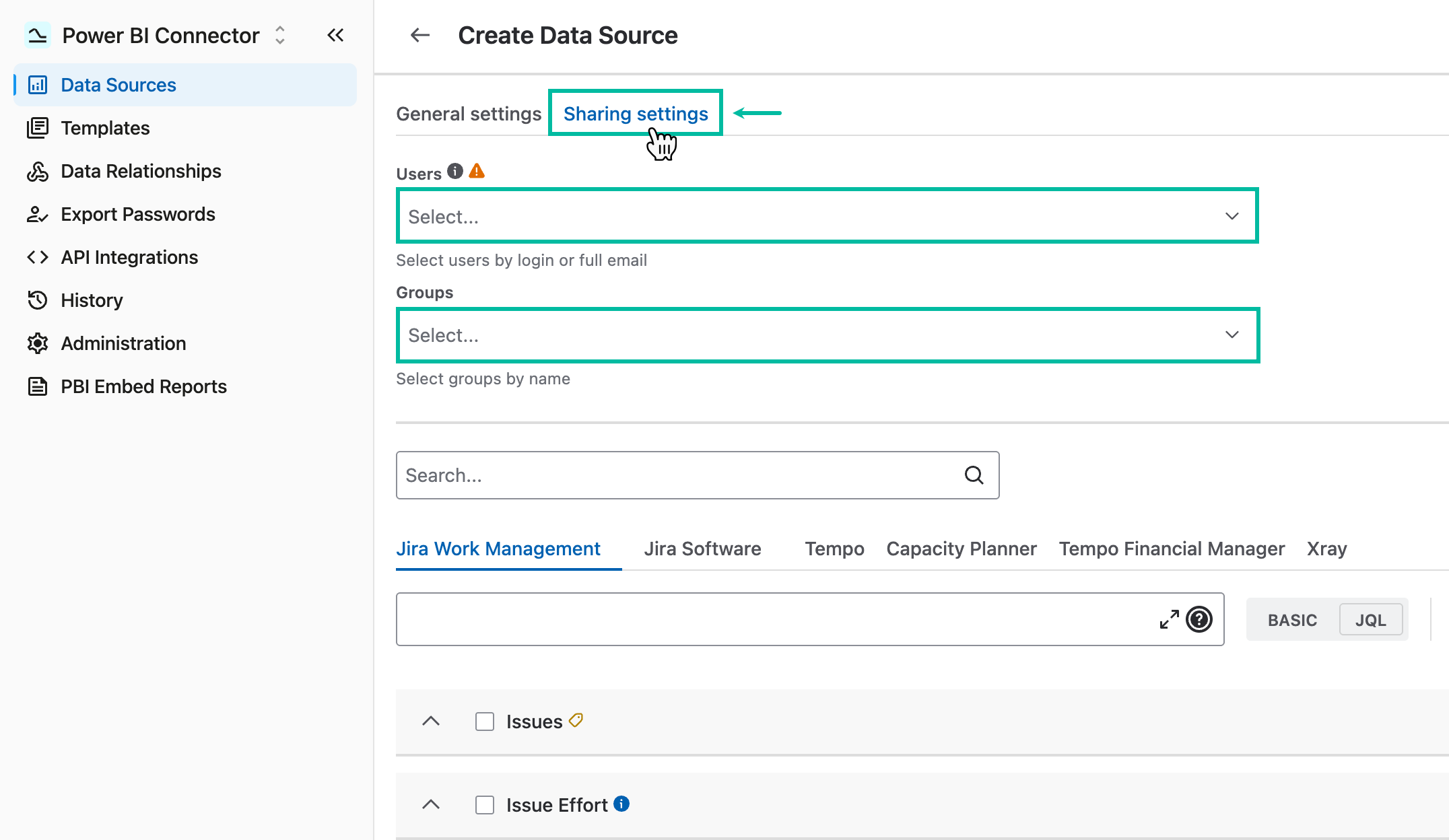
Task: Go back using the left arrow
Action: click(420, 35)
